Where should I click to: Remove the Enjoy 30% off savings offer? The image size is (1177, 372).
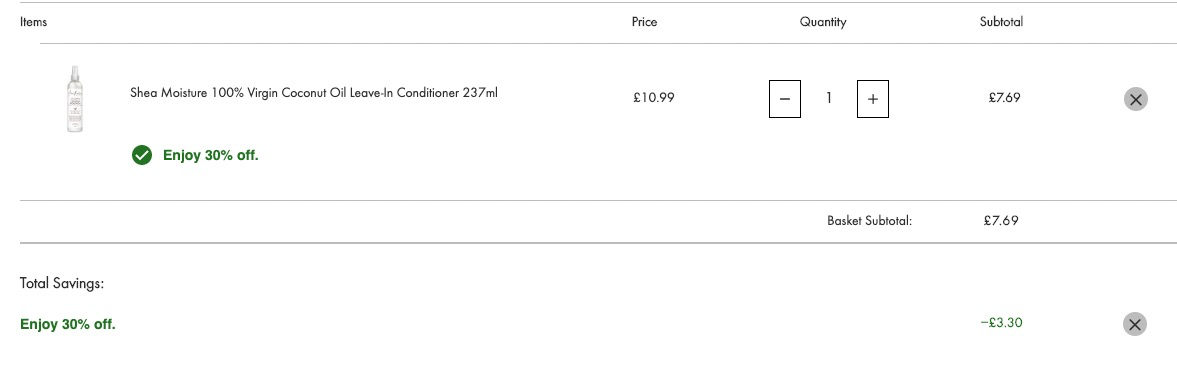1134,324
